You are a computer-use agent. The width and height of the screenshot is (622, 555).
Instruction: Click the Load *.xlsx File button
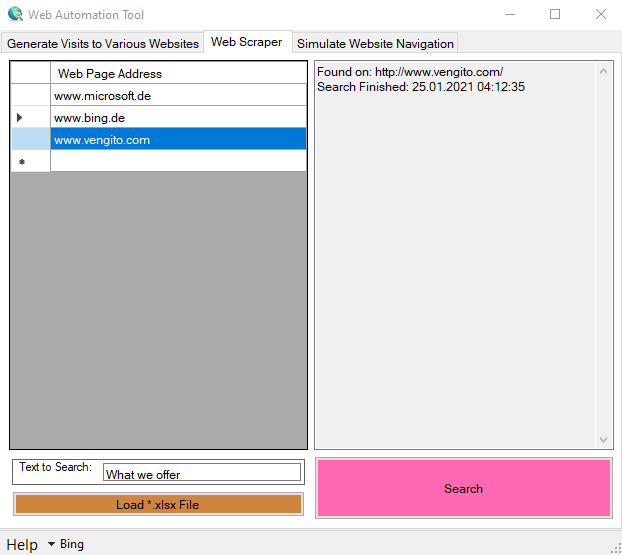click(158, 504)
